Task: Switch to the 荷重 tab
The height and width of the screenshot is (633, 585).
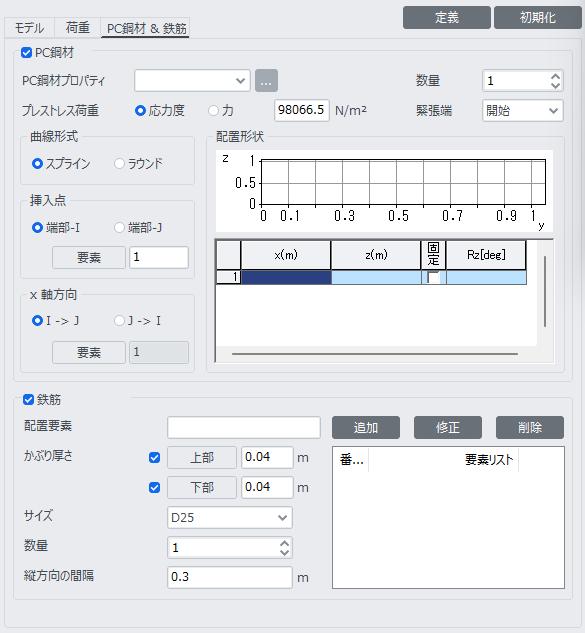Action: tap(78, 28)
